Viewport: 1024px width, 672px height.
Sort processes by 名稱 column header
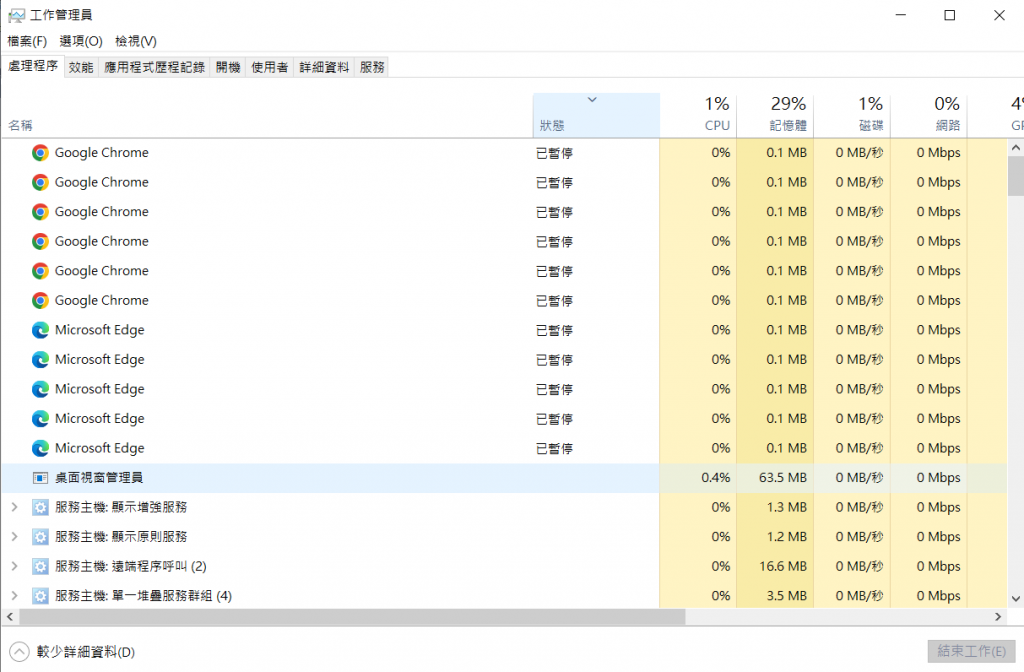coord(267,116)
